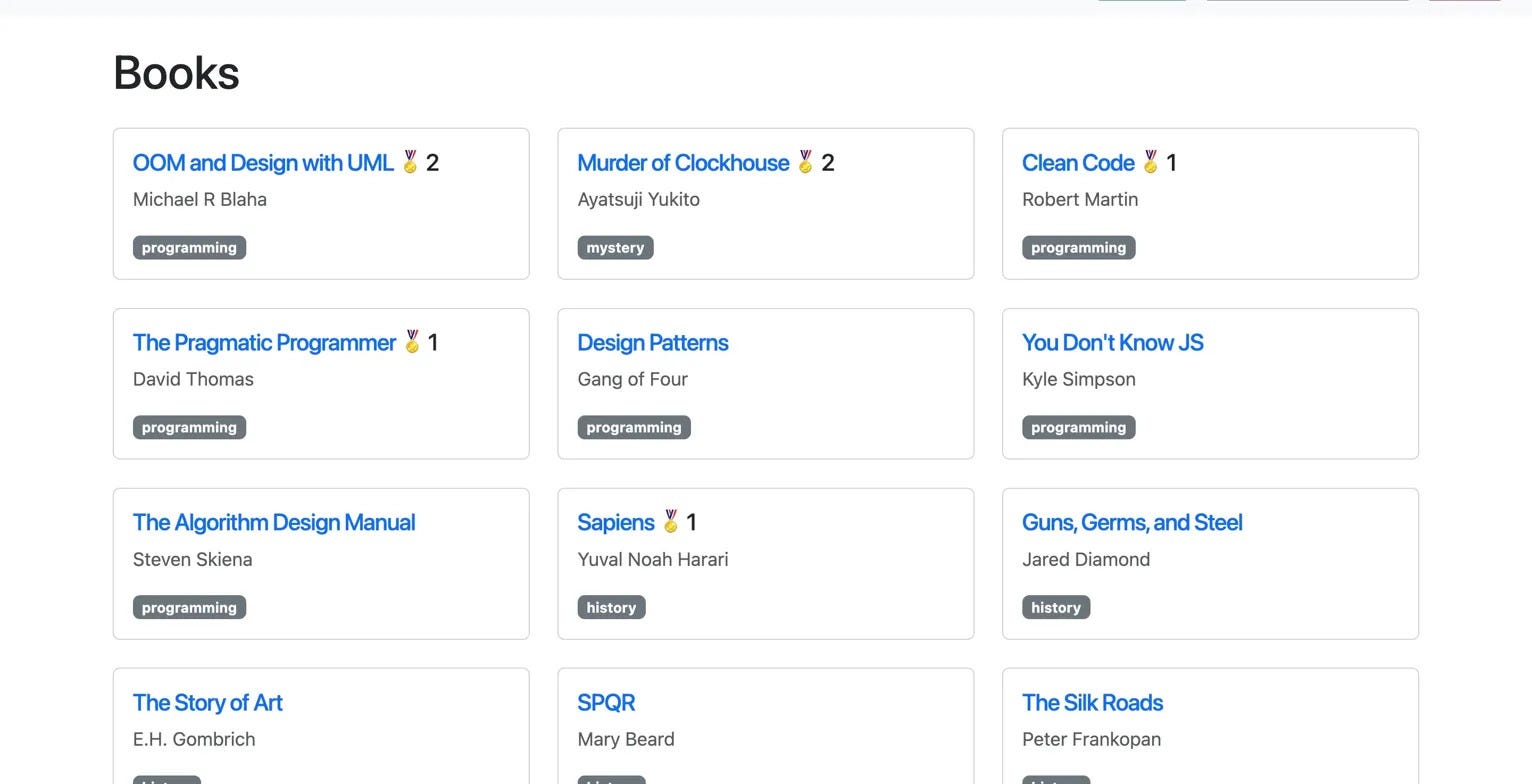1532x784 pixels.
Task: Click author name David Thomas
Action: point(193,379)
